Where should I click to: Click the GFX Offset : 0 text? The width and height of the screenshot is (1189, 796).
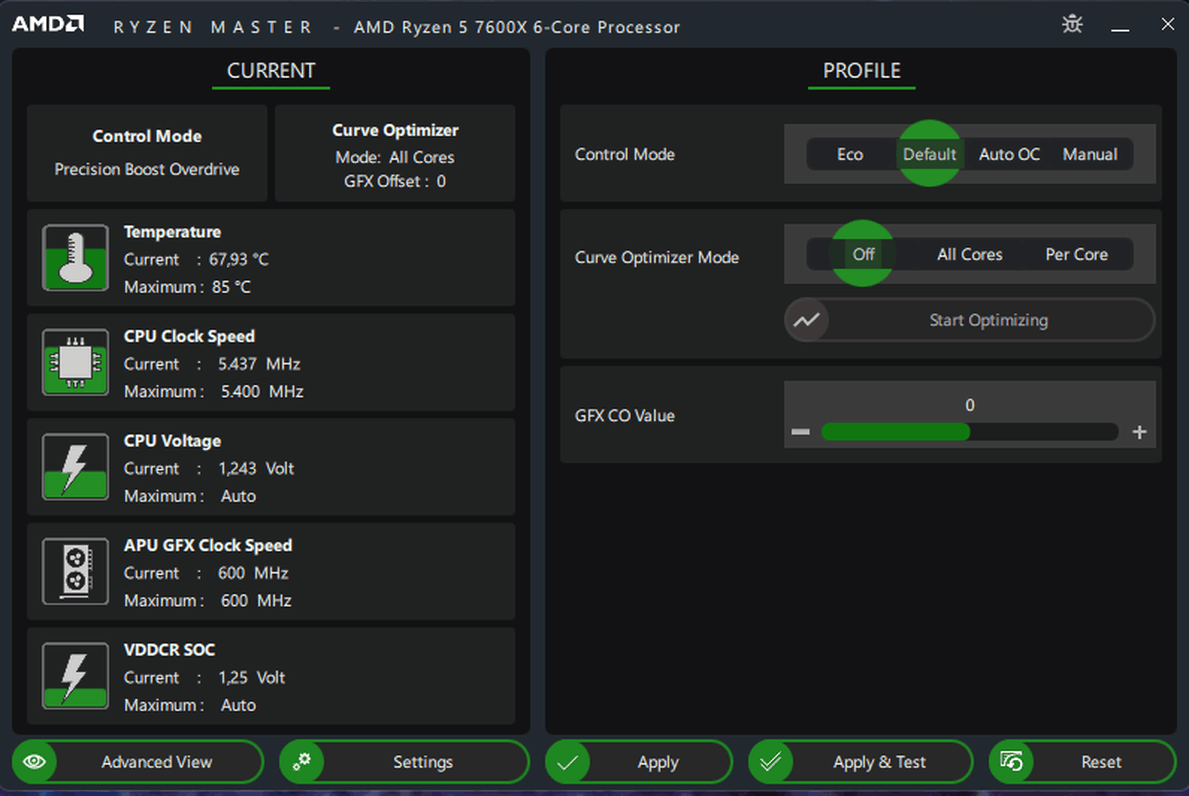pyautogui.click(x=395, y=181)
